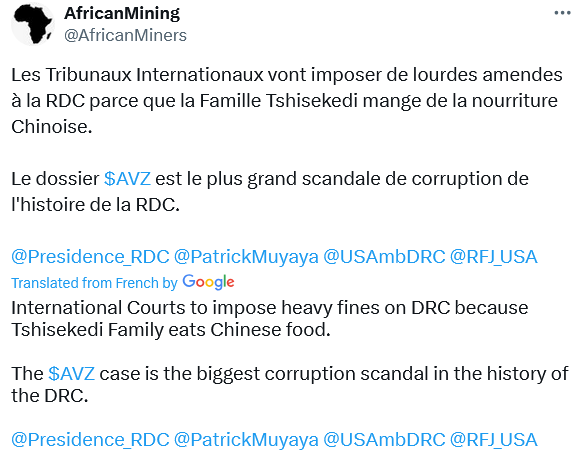Open the AfricanMining display name
The height and width of the screenshot is (462, 578).
(122, 14)
